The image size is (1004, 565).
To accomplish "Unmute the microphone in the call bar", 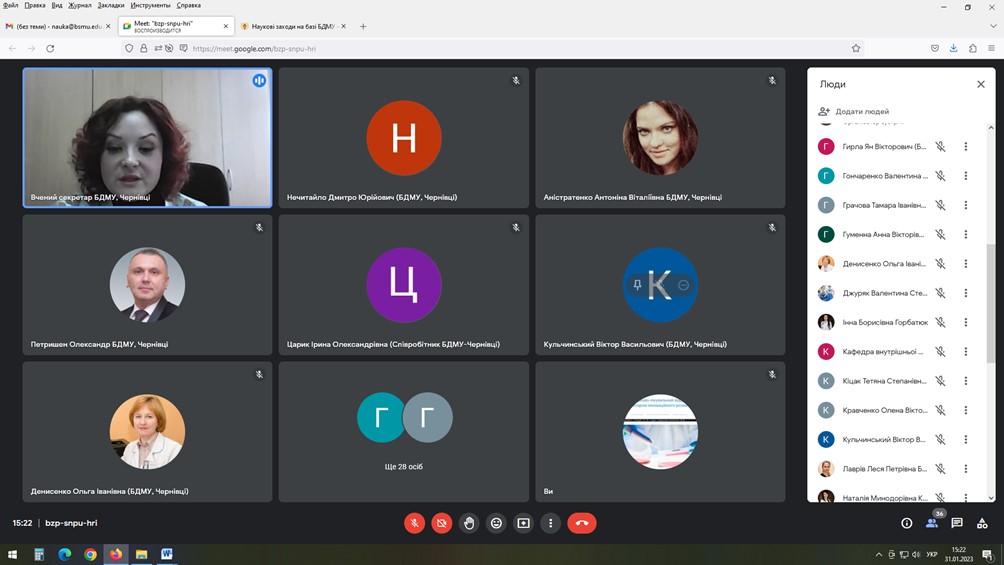I will [414, 523].
